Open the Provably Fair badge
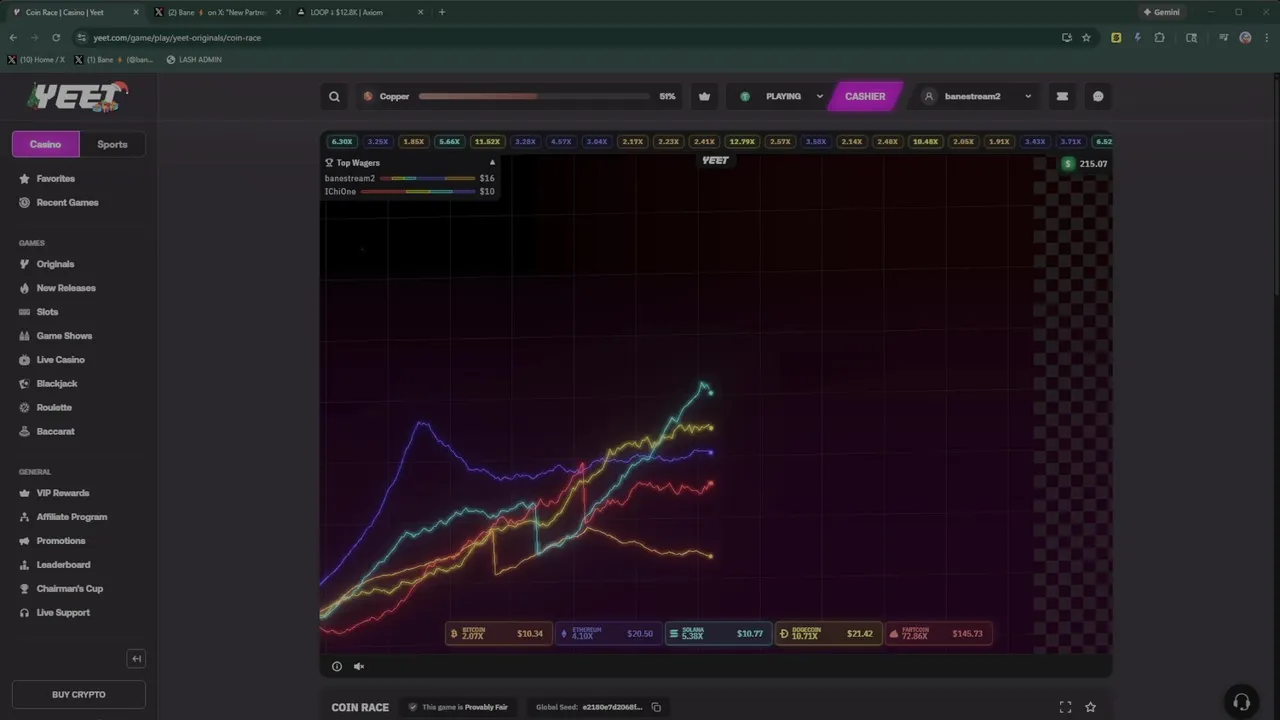 pyautogui.click(x=457, y=707)
